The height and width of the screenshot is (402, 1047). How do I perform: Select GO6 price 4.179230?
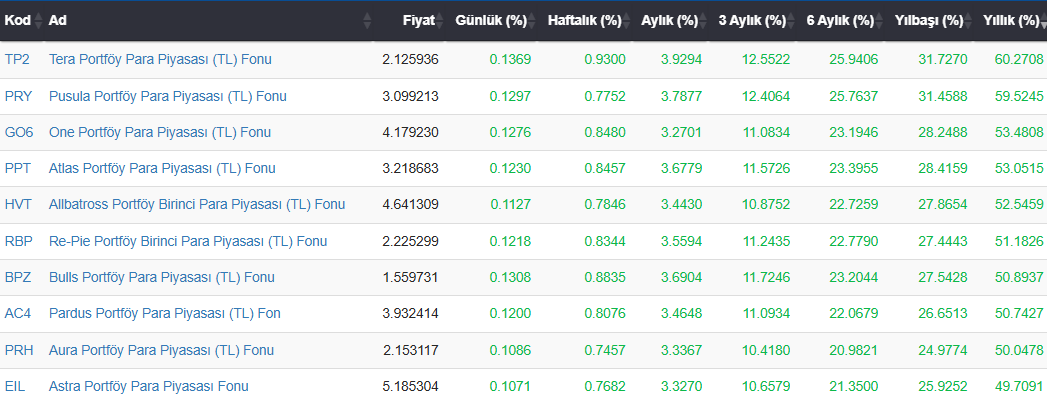click(411, 132)
